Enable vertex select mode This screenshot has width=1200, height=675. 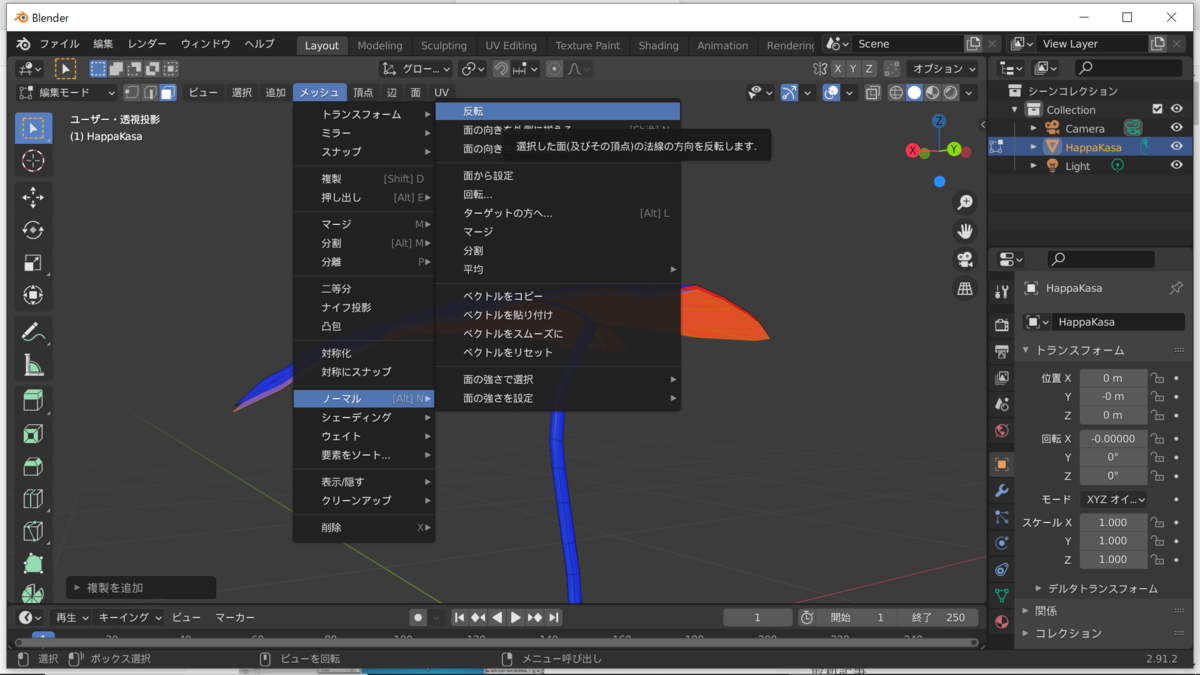132,92
